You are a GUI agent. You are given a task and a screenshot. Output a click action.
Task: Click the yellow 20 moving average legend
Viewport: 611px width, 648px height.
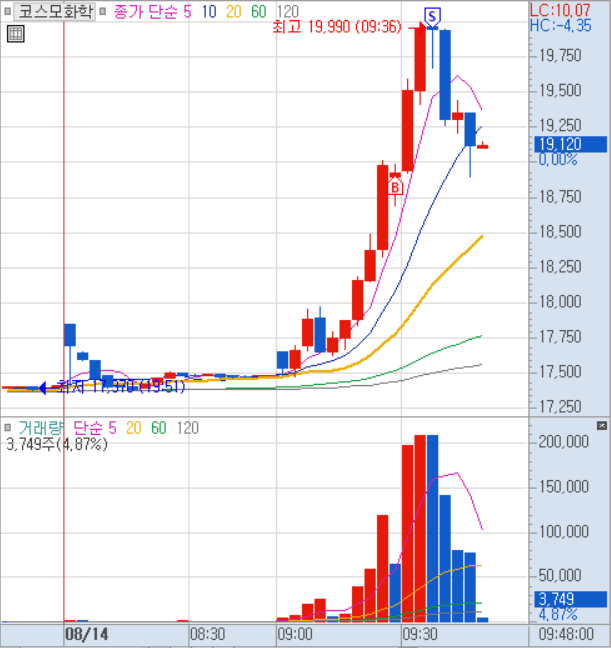235,11
